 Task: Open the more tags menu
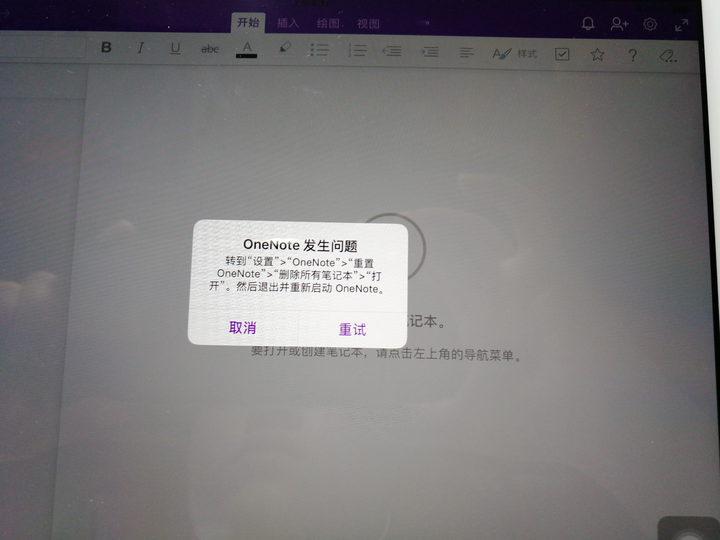click(668, 56)
